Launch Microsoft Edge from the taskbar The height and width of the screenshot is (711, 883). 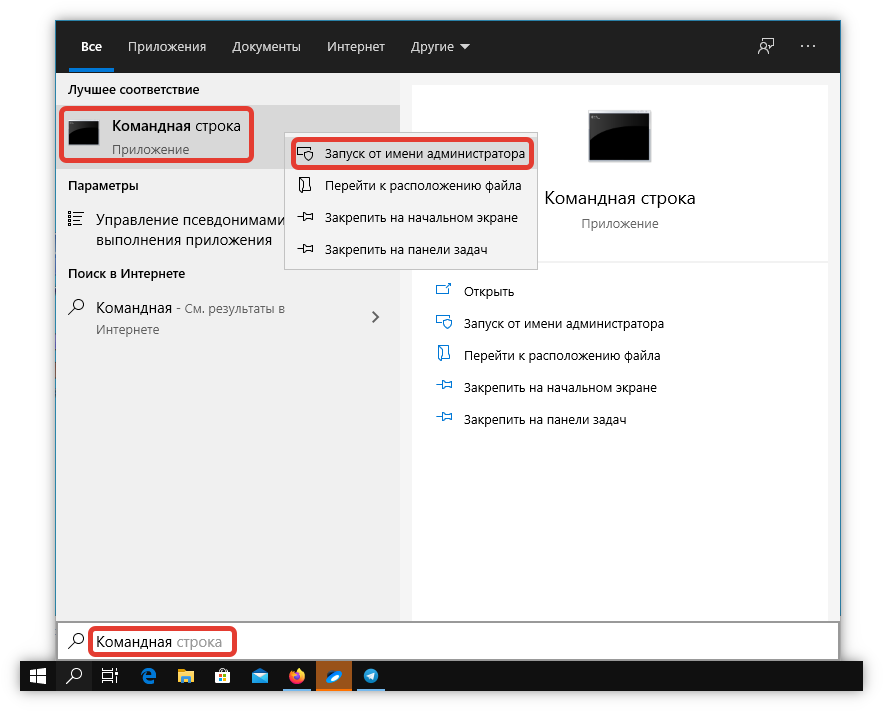click(x=148, y=676)
